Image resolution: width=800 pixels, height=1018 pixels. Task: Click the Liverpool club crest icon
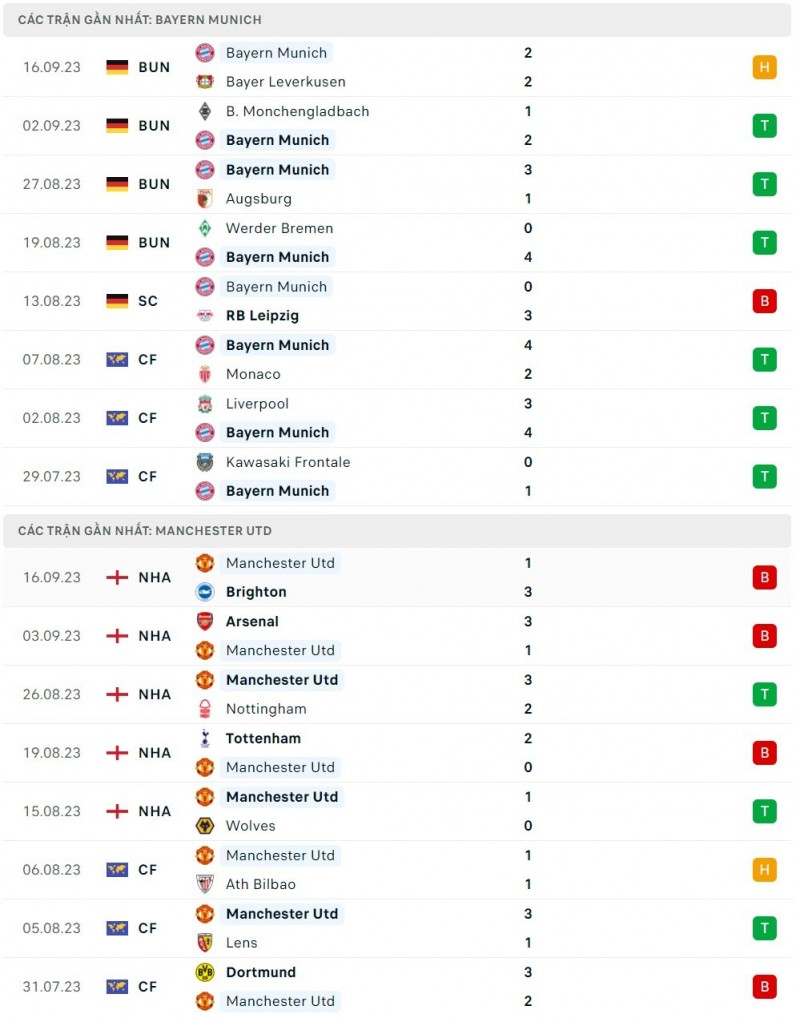coord(205,404)
